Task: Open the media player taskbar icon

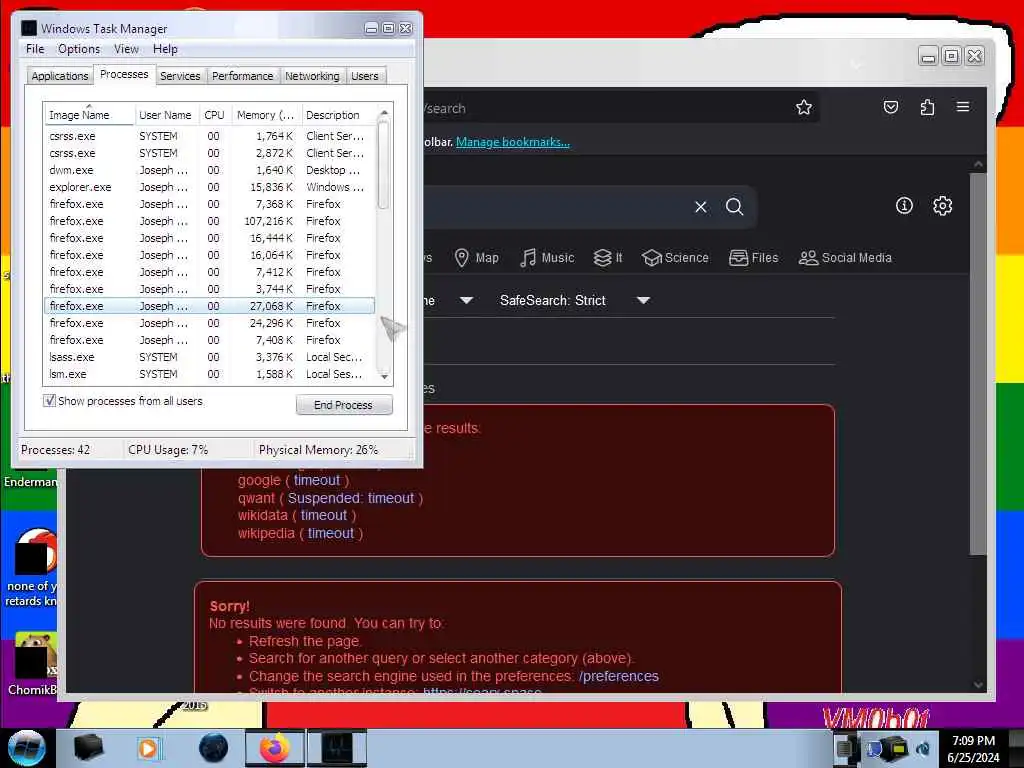Action: tap(148, 748)
